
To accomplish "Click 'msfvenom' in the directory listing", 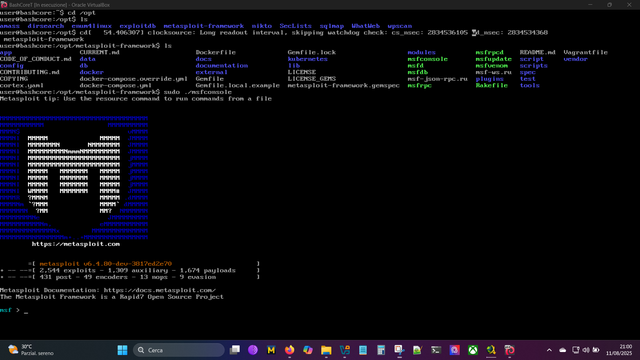I will tap(491, 65).
